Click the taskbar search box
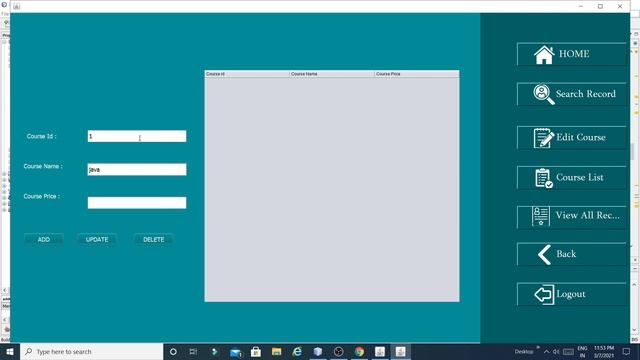The height and width of the screenshot is (360, 640). (x=91, y=351)
